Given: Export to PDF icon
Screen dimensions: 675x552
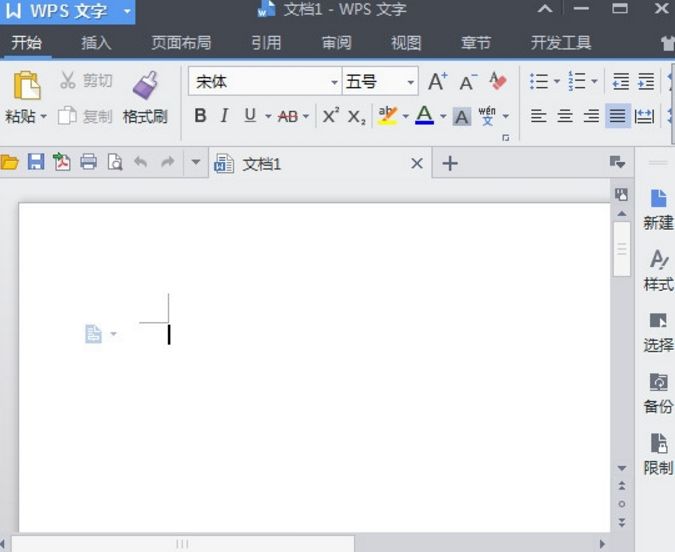Looking at the screenshot, I should pos(62,162).
